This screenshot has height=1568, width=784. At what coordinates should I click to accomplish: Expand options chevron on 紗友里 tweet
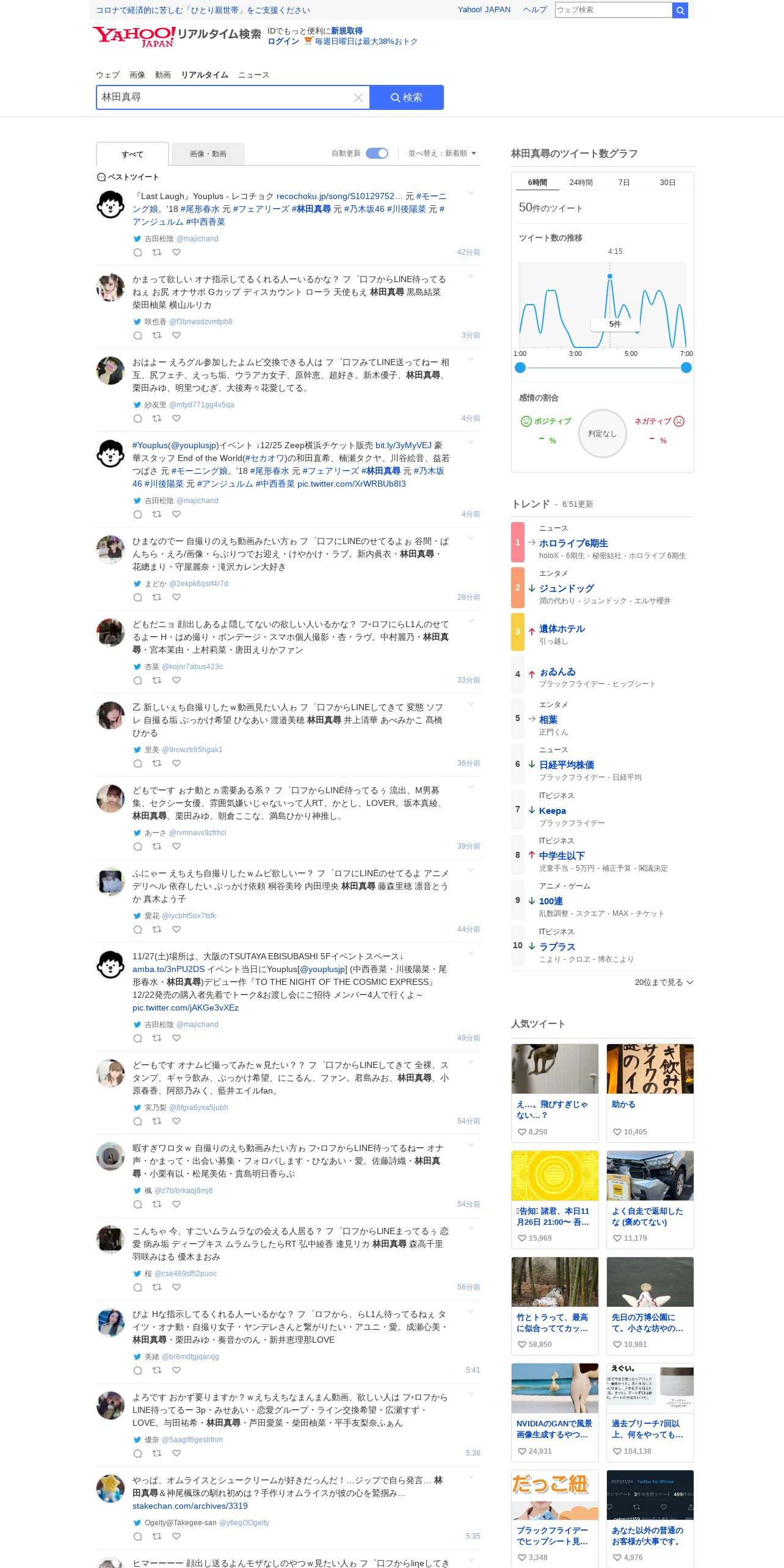click(471, 359)
